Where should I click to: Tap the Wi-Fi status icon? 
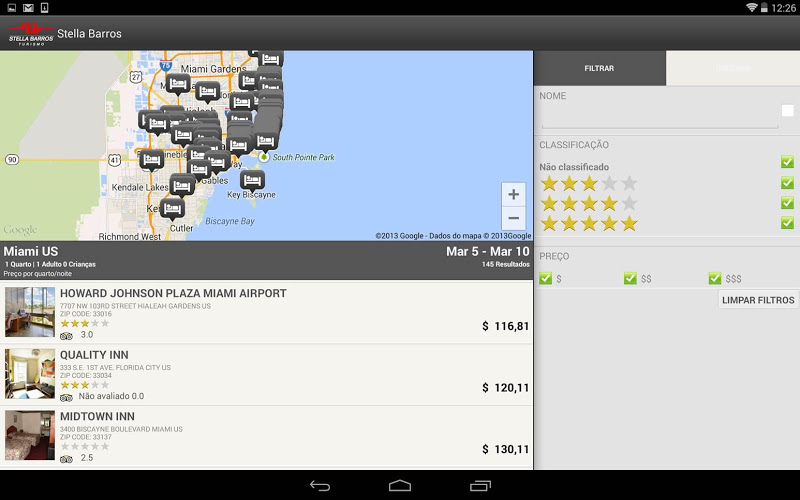(x=751, y=8)
